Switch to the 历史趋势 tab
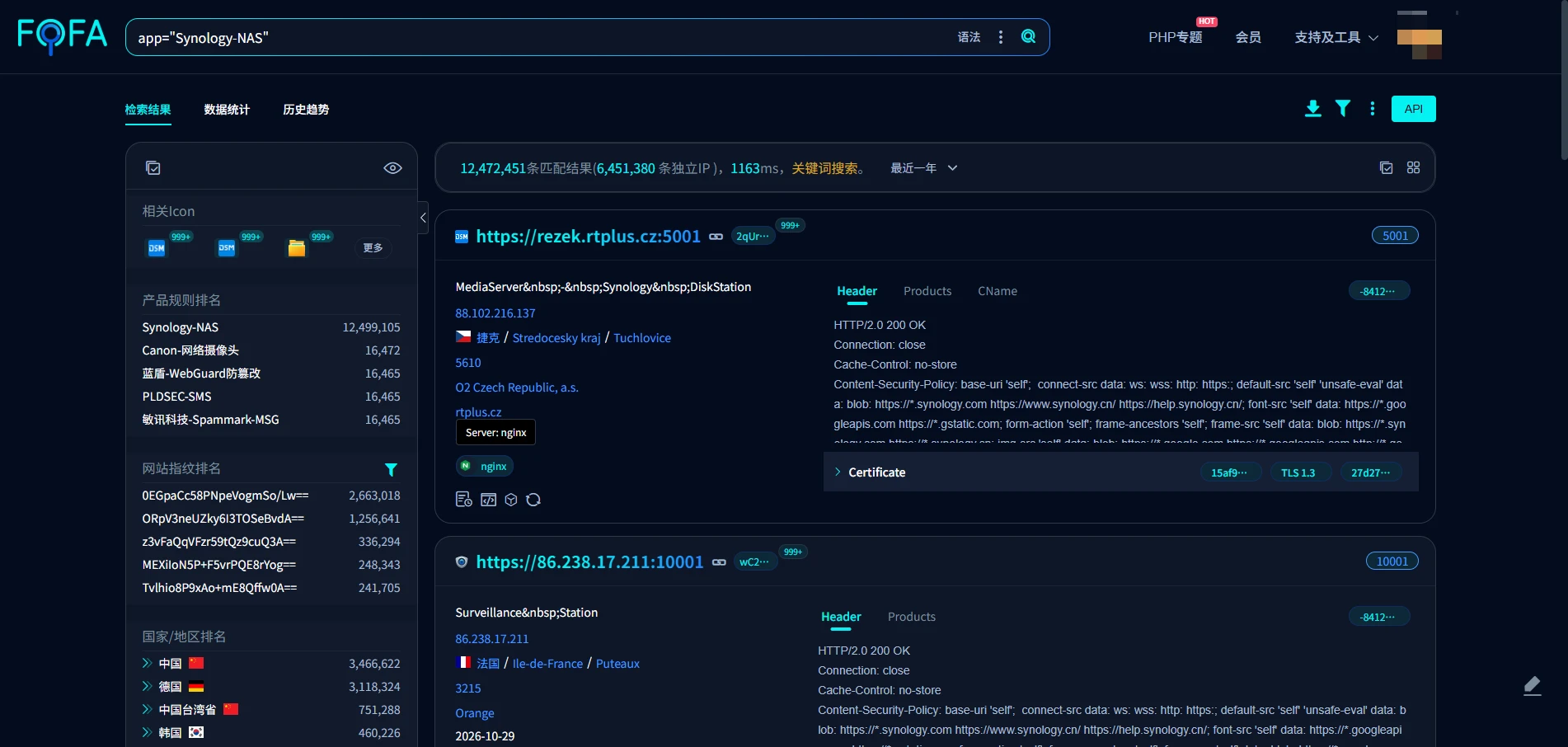 point(306,110)
